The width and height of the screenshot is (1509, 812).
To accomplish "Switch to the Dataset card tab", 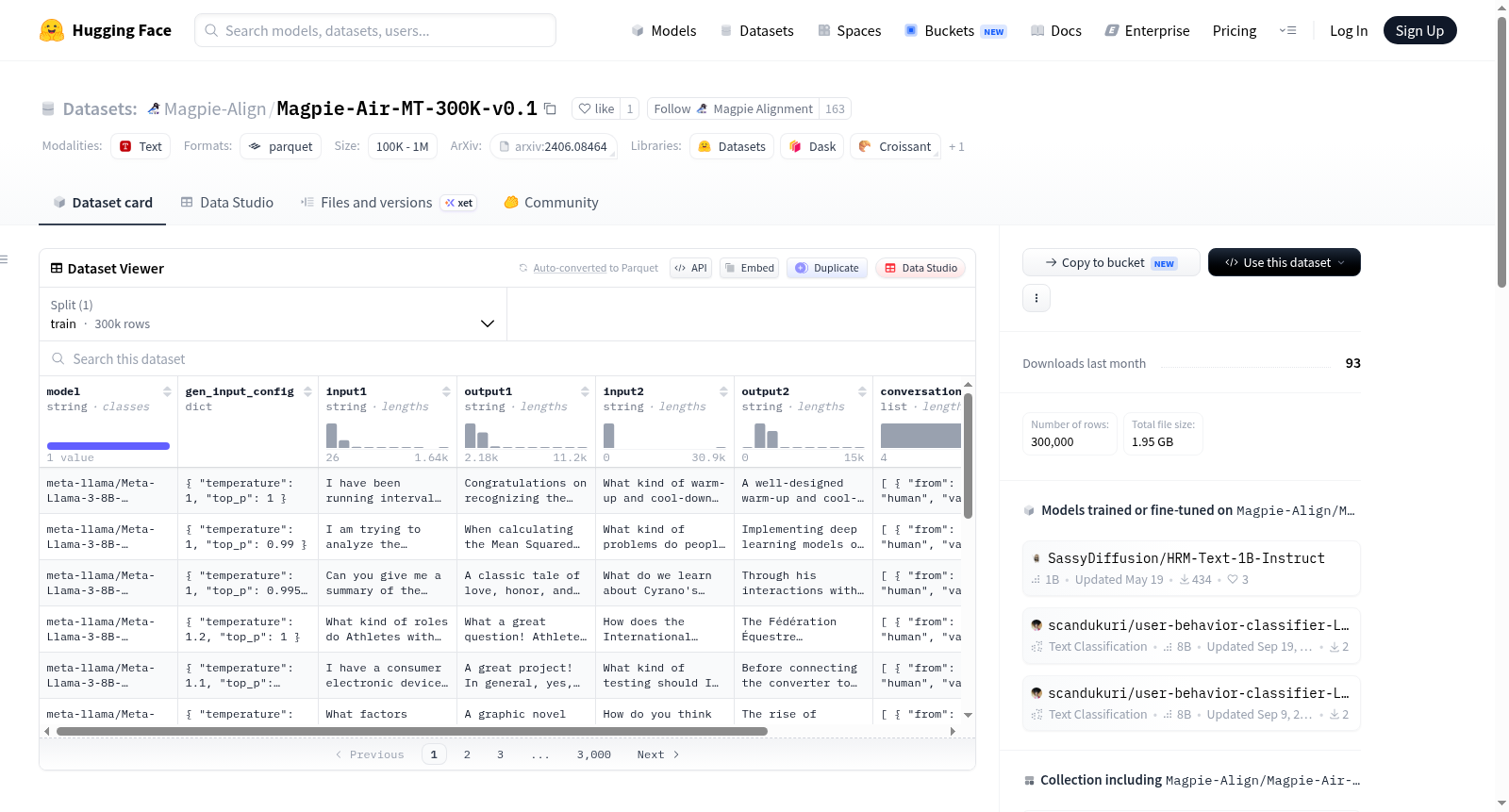I will pos(102,203).
